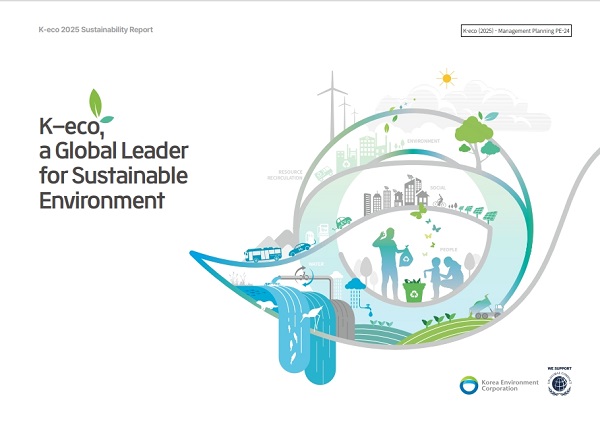
Task: Click the green leaf above K-eco title
Action: pos(97,101)
